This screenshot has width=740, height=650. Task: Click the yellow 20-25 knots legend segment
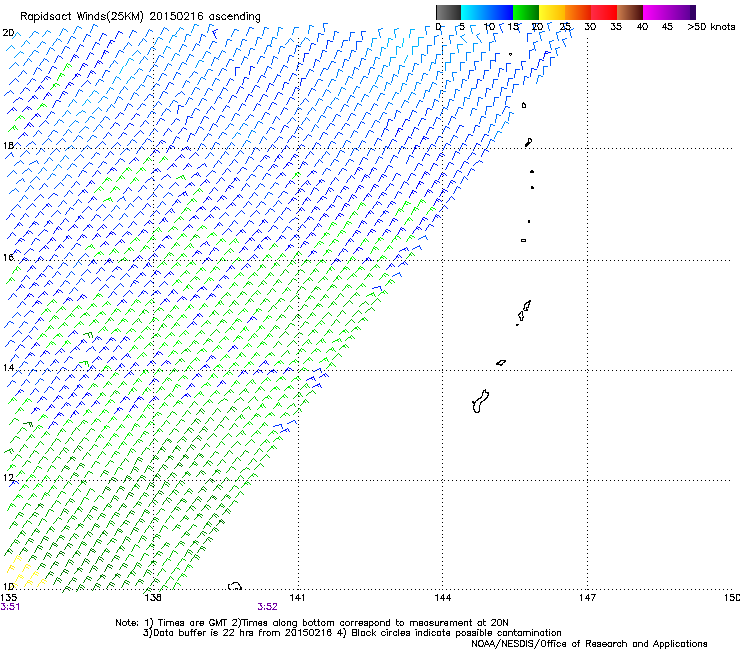point(552,12)
